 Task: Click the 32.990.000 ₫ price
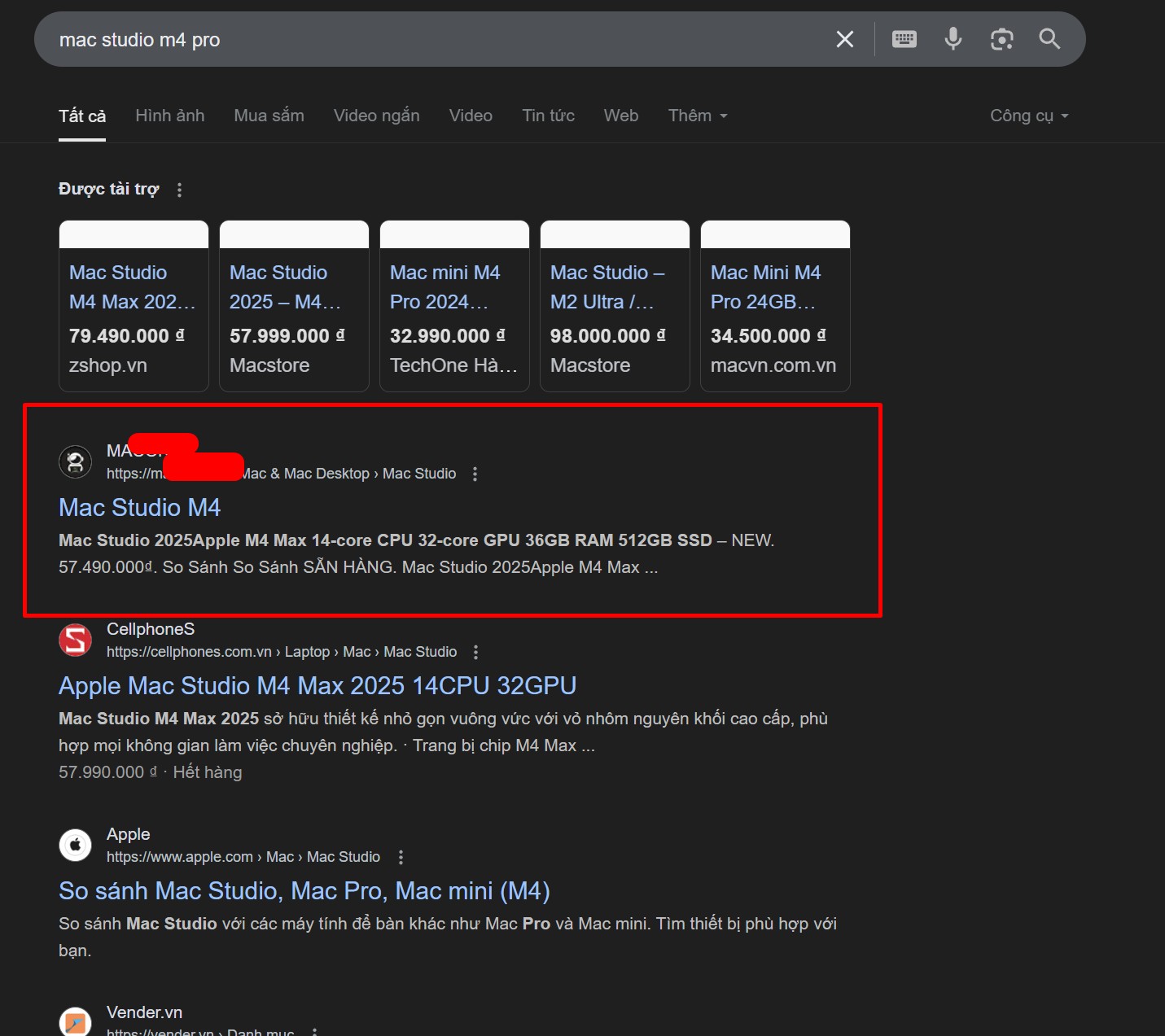pos(448,335)
